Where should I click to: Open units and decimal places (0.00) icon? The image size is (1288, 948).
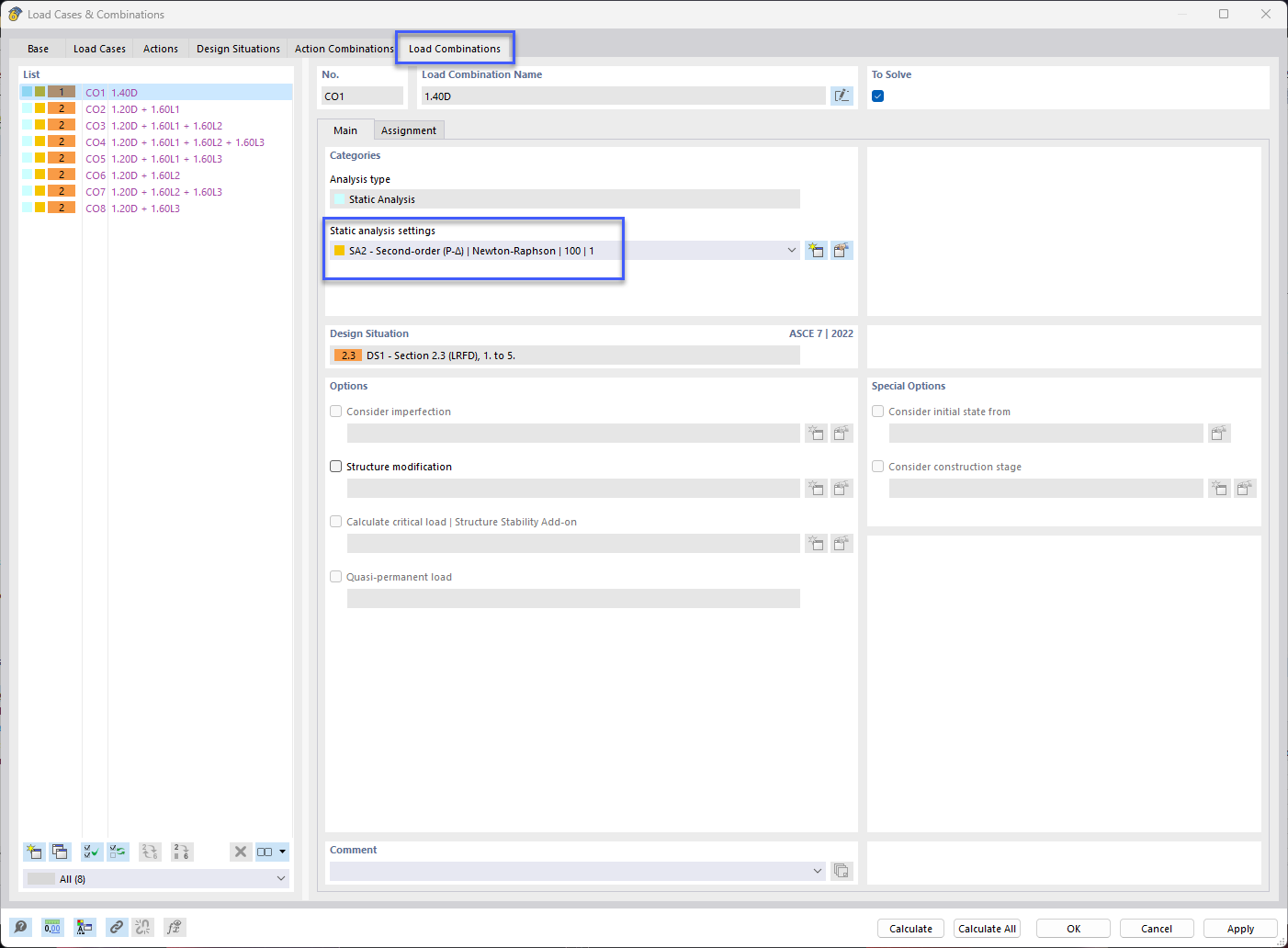(52, 927)
